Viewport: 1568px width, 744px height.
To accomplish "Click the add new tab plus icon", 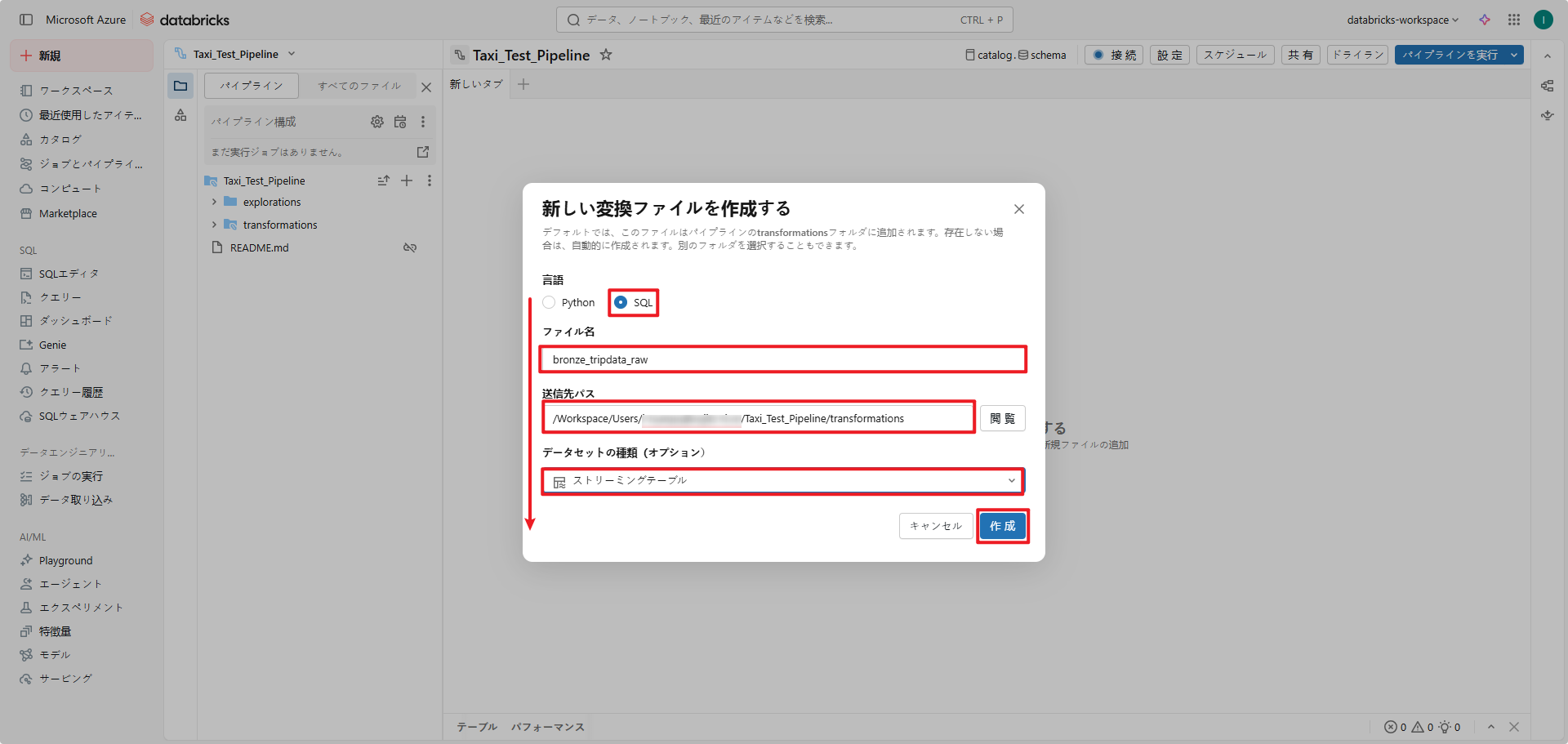I will click(x=523, y=84).
